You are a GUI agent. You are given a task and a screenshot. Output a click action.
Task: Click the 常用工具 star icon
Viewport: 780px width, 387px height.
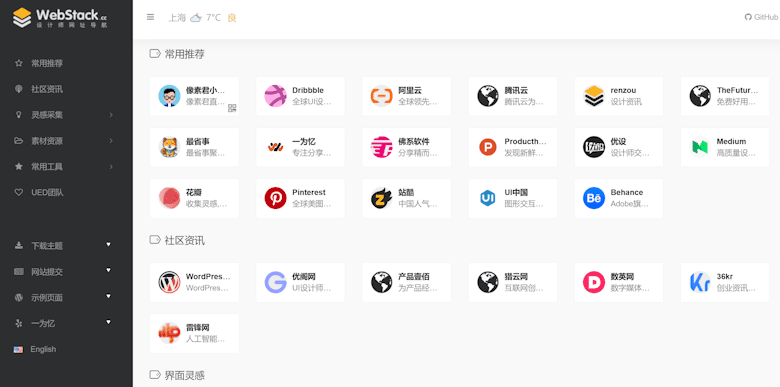(19, 167)
